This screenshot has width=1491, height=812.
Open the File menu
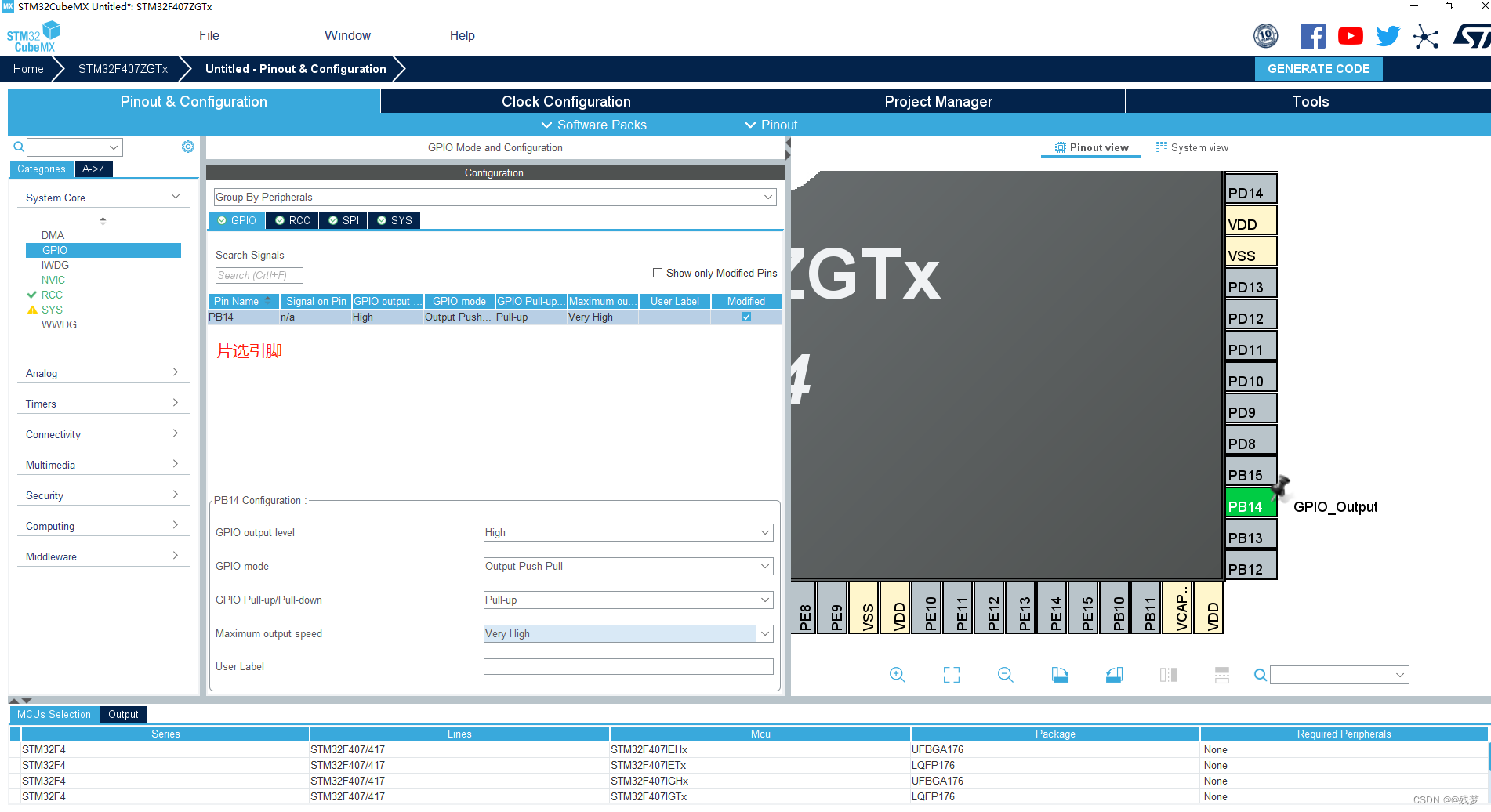click(x=209, y=35)
